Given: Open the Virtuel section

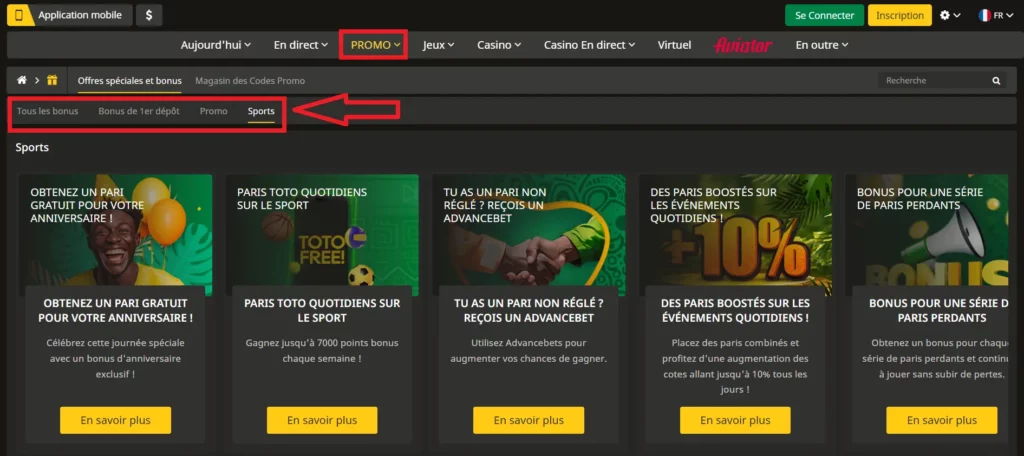Looking at the screenshot, I should click(x=674, y=45).
